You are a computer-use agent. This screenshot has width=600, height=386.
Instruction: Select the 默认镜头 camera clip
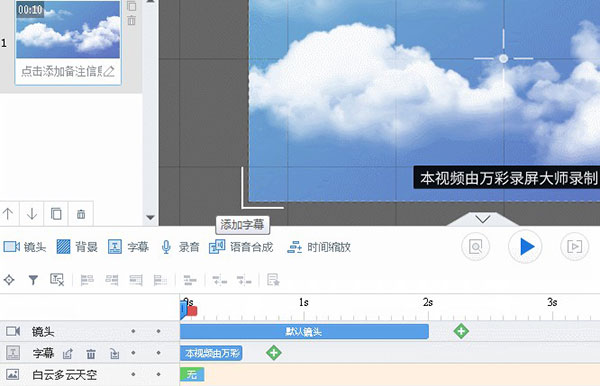[x=304, y=331]
